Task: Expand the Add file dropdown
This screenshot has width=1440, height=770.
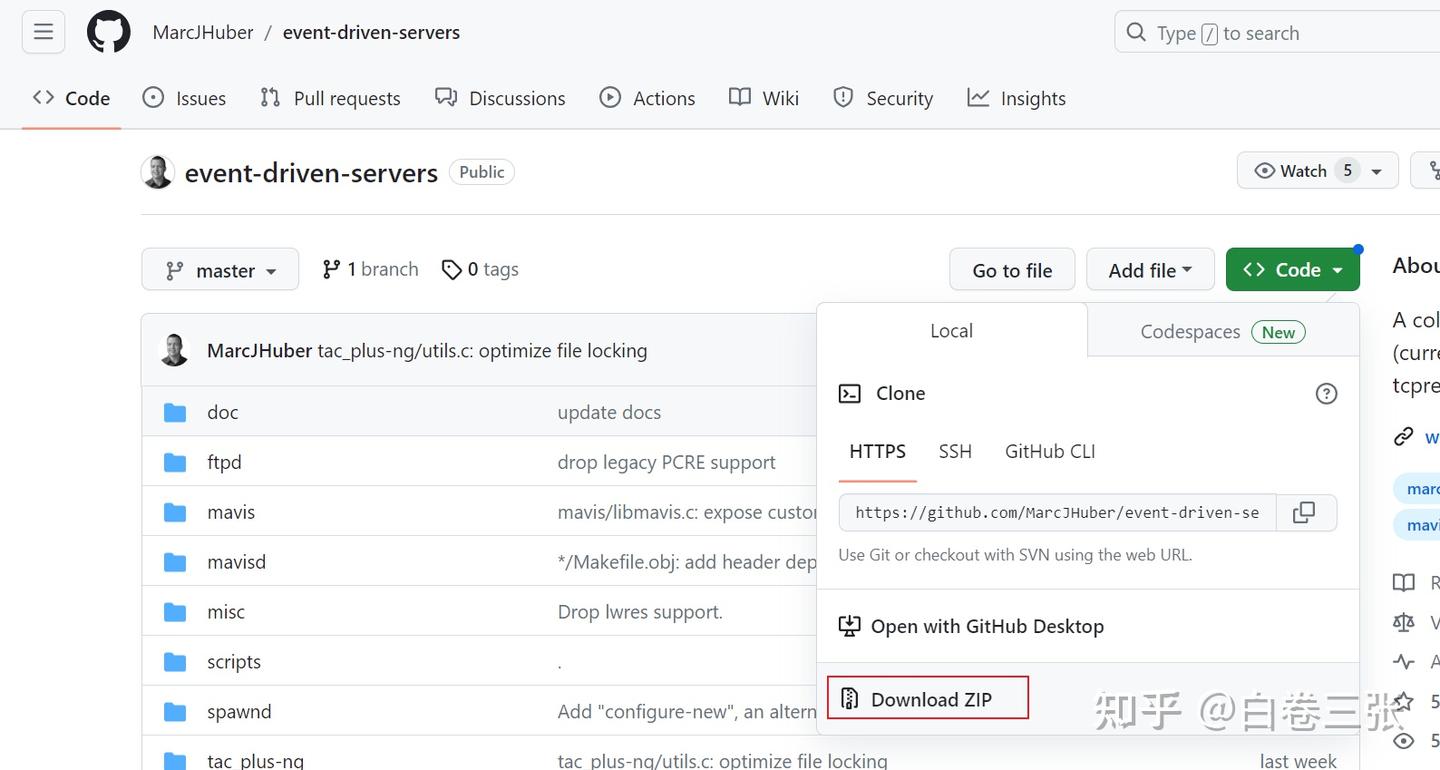Action: [x=1150, y=270]
